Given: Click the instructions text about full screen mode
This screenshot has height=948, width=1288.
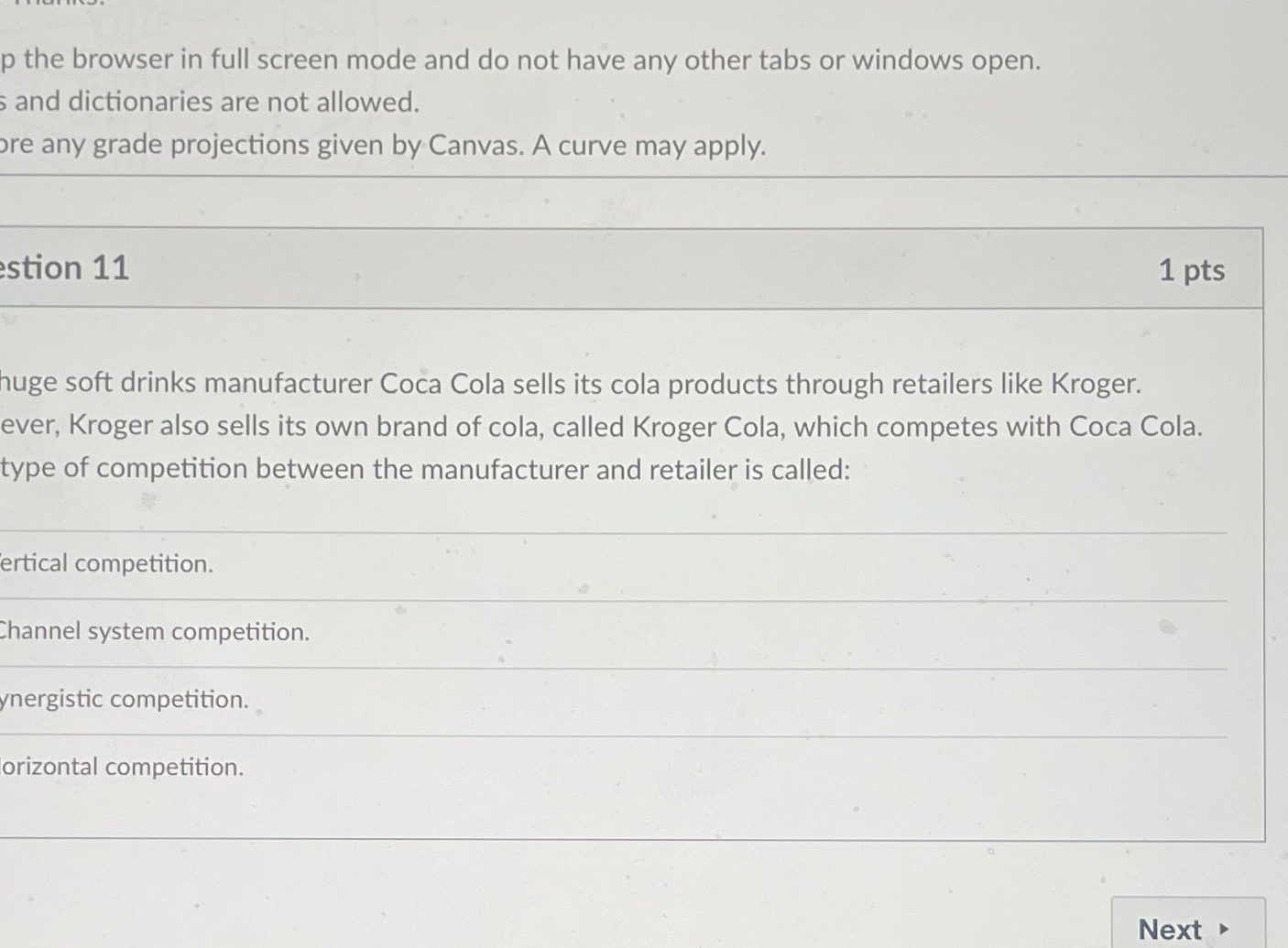Looking at the screenshot, I should click(520, 60).
